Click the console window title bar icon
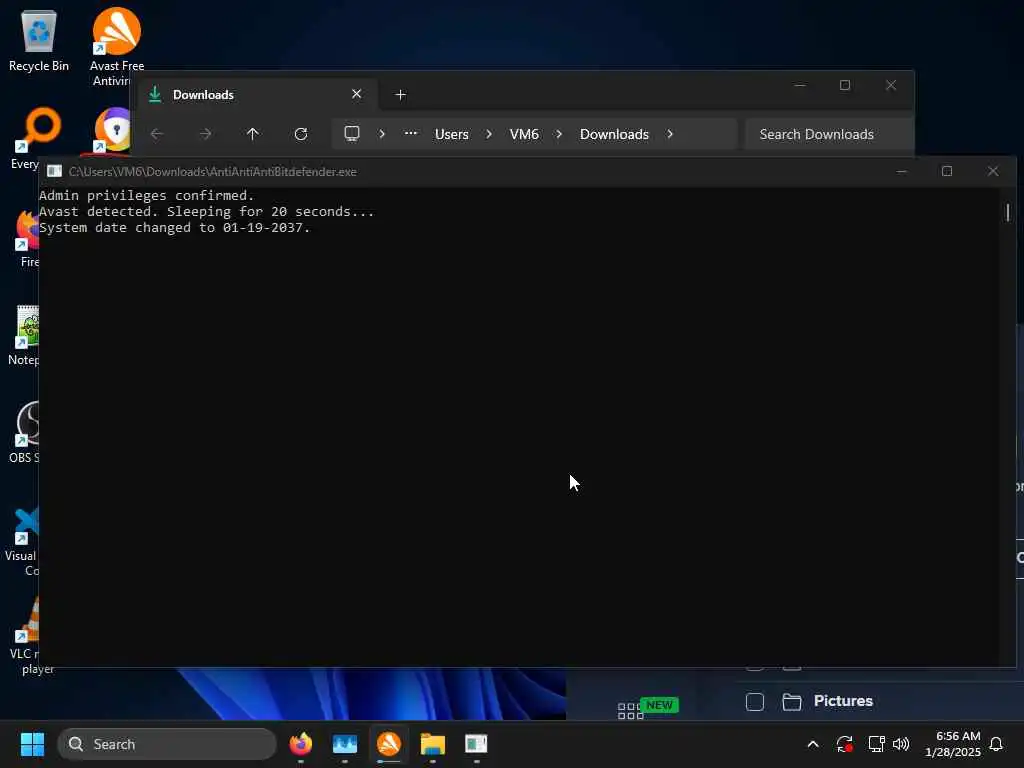This screenshot has height=768, width=1024. [54, 171]
